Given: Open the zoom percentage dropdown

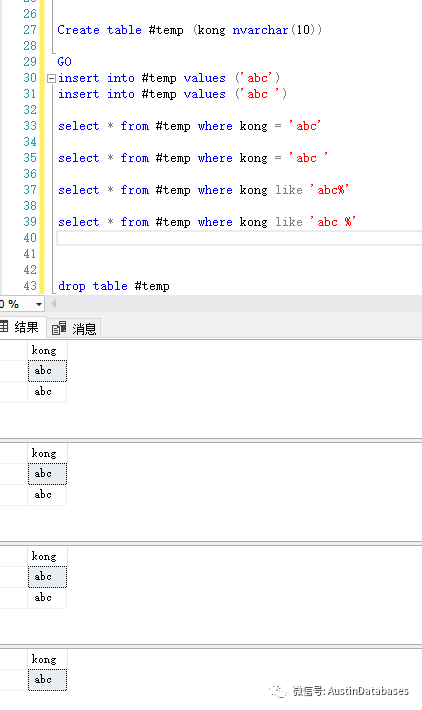Looking at the screenshot, I should pos(39,304).
